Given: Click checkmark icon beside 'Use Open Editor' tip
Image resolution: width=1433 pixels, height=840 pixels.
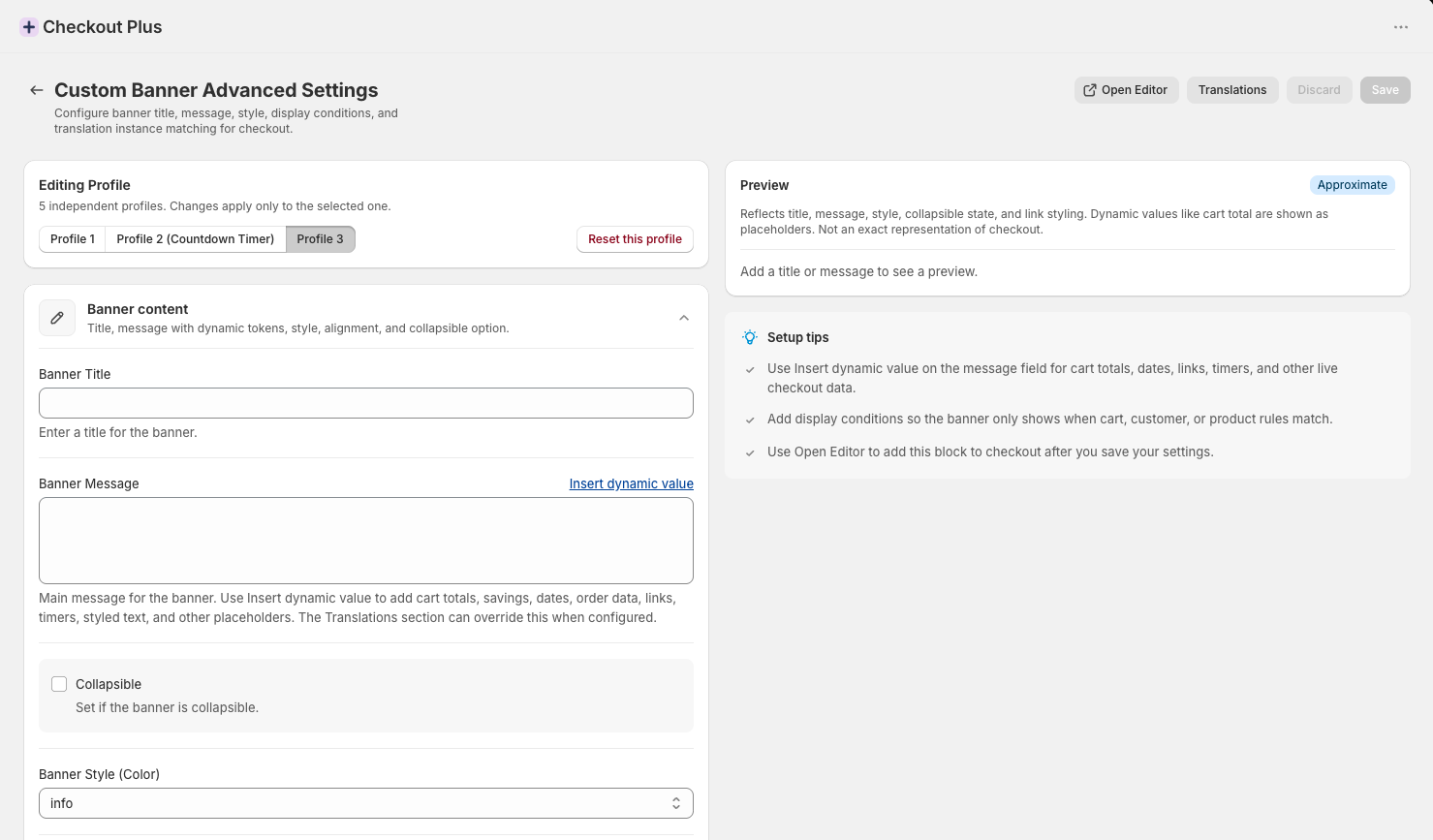Looking at the screenshot, I should coord(750,453).
